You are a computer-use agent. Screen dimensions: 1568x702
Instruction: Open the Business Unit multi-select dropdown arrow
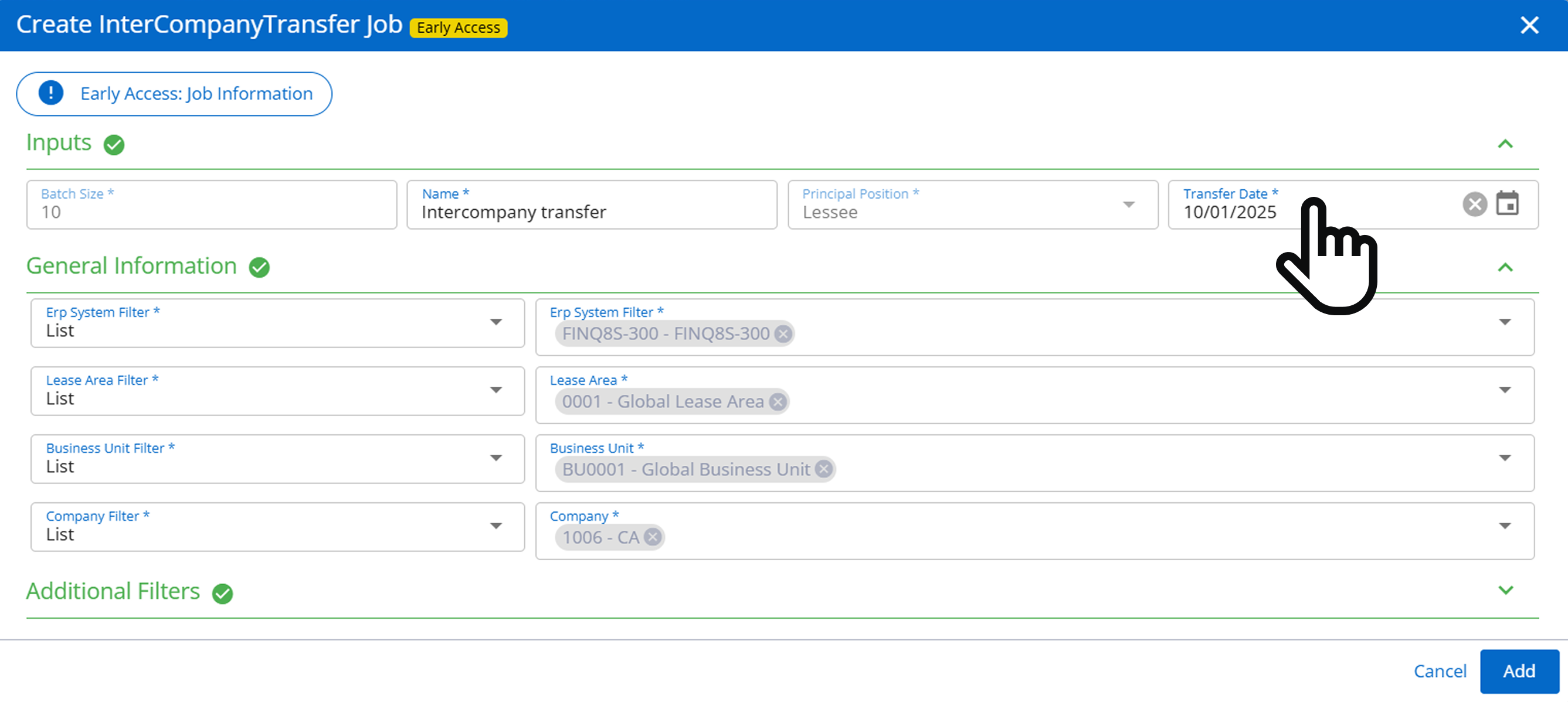point(1504,458)
